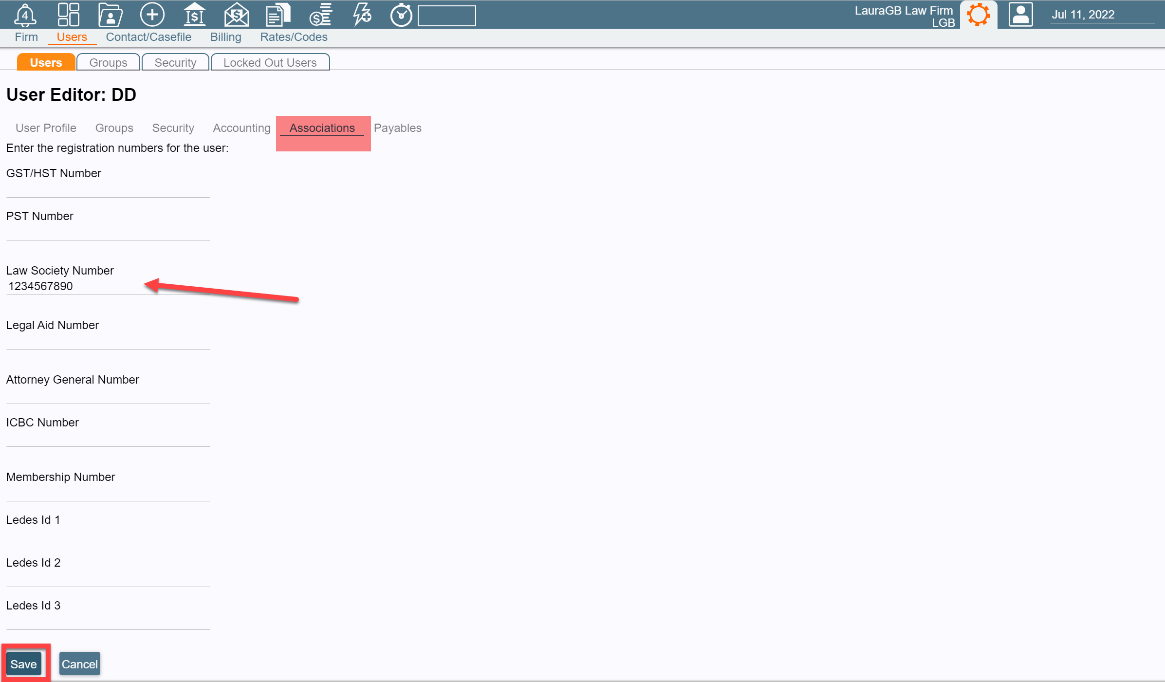Switch to User Profile editor tab
The width and height of the screenshot is (1165, 682).
tap(46, 128)
